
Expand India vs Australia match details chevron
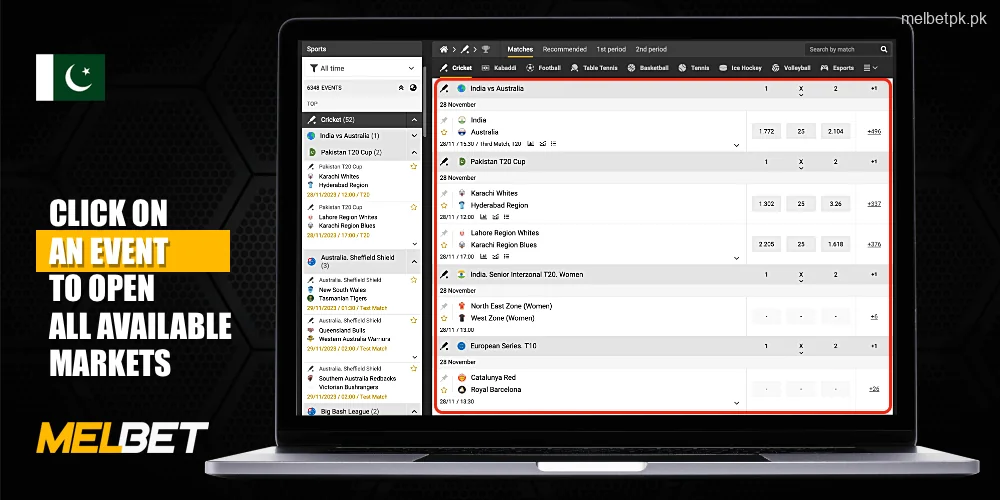pos(736,145)
